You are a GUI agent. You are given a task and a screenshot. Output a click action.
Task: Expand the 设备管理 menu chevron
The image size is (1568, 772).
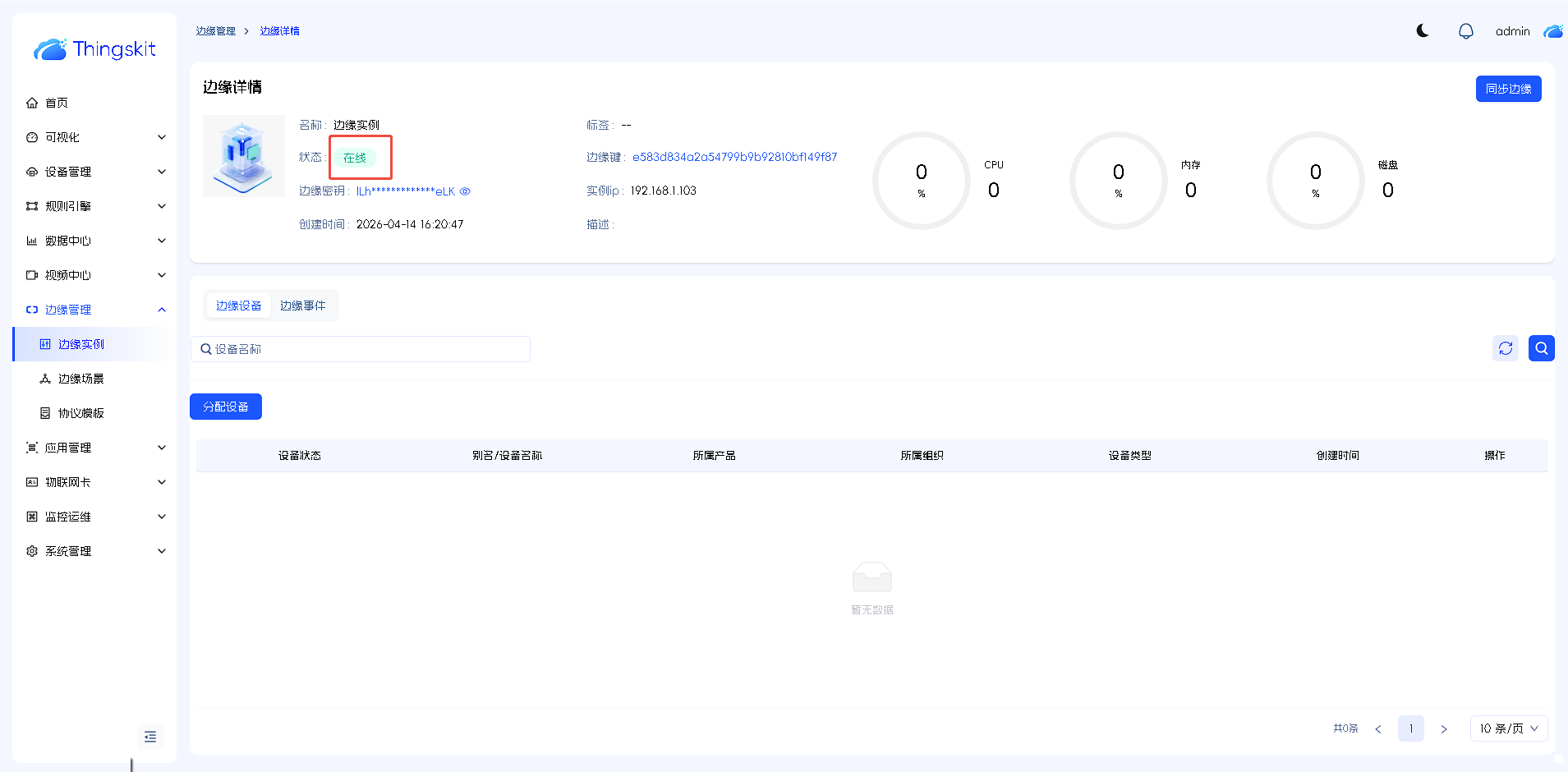(x=162, y=172)
